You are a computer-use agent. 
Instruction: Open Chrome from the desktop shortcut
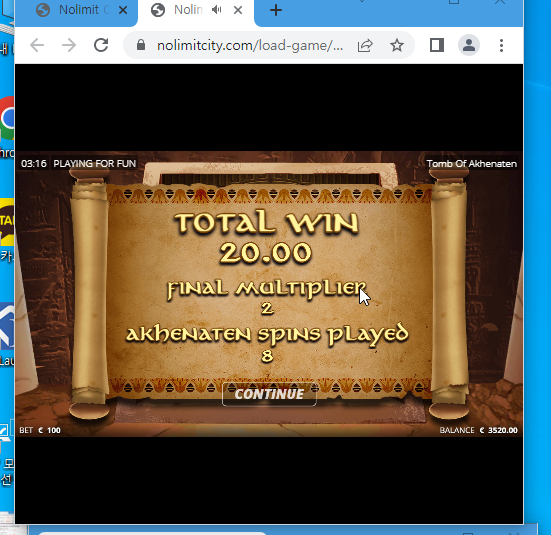click(x=7, y=120)
